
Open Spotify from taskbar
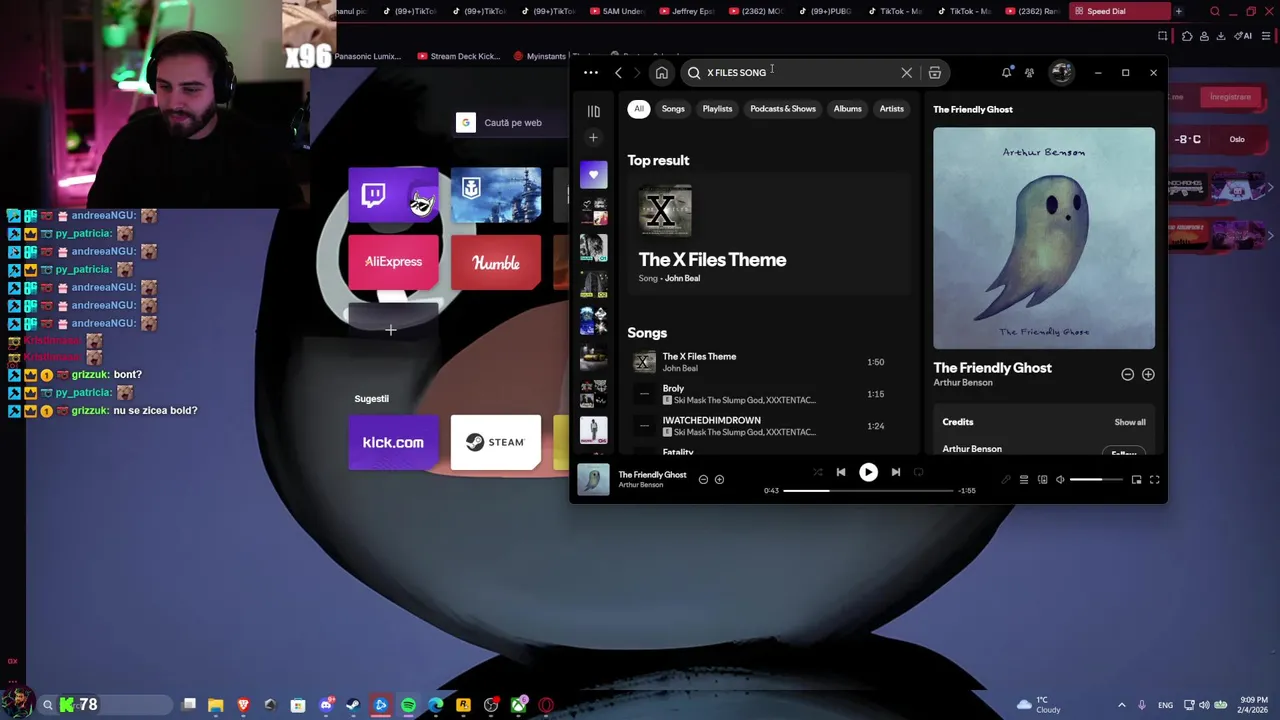[408, 705]
